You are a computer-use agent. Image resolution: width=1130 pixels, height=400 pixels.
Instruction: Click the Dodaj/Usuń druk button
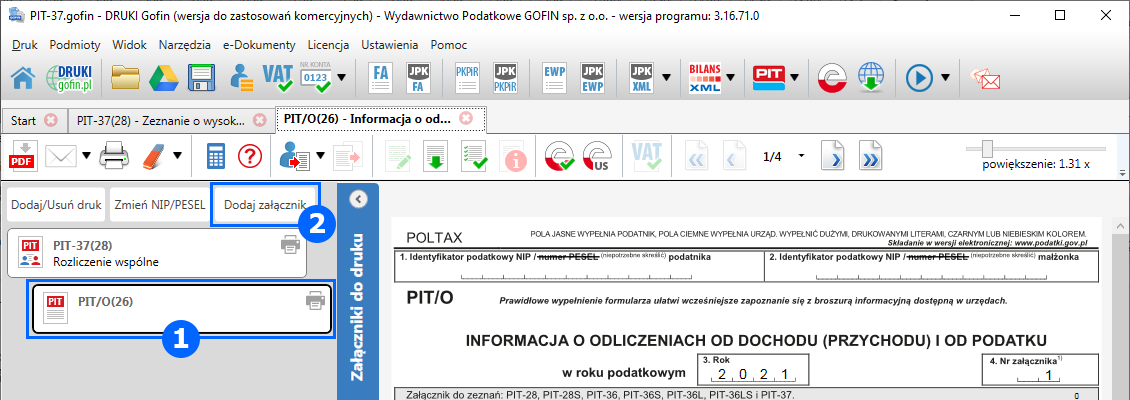tap(55, 206)
